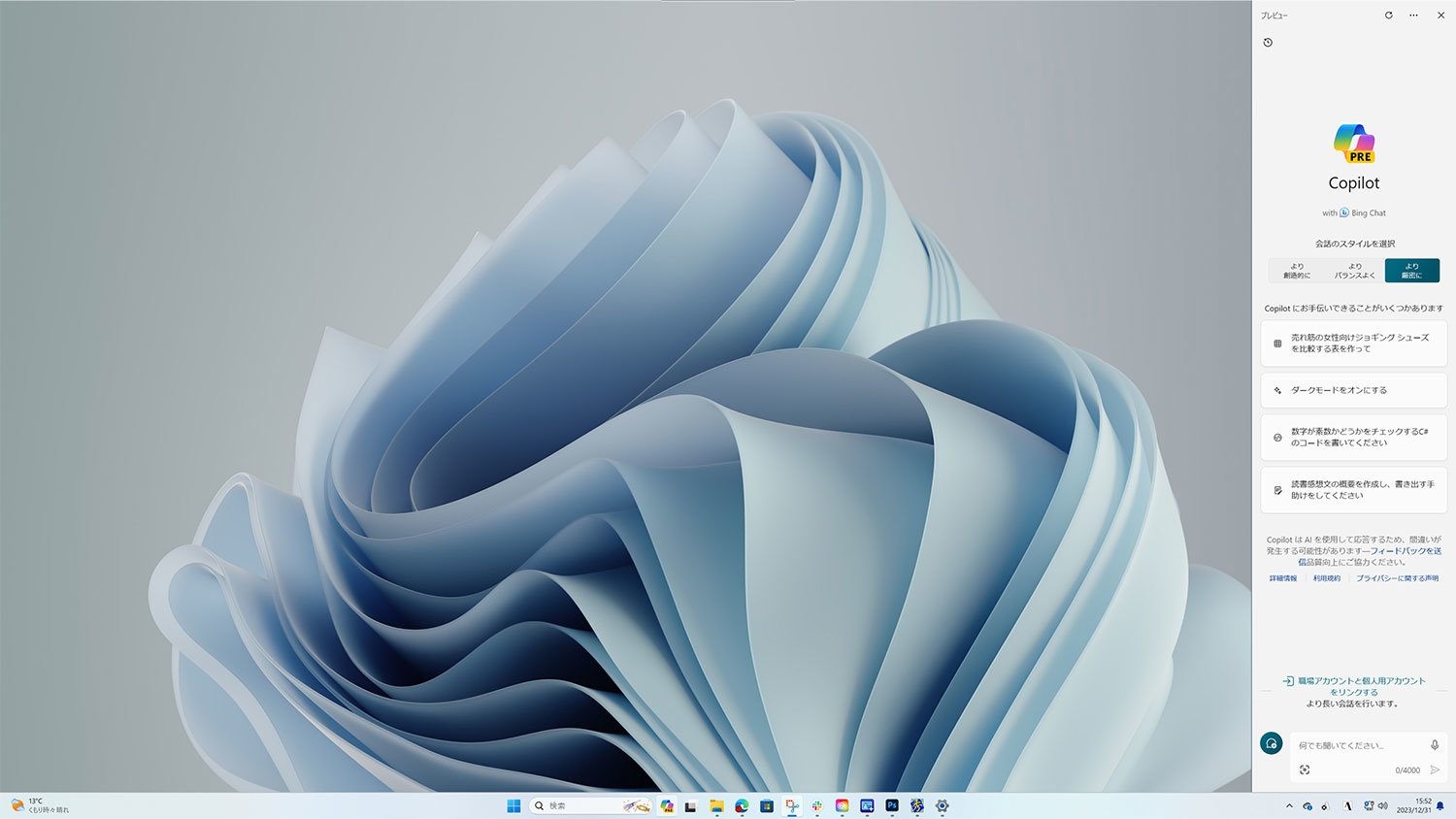The image size is (1456, 819).
Task: Open Snipping Tool from the taskbar
Action: [790, 805]
